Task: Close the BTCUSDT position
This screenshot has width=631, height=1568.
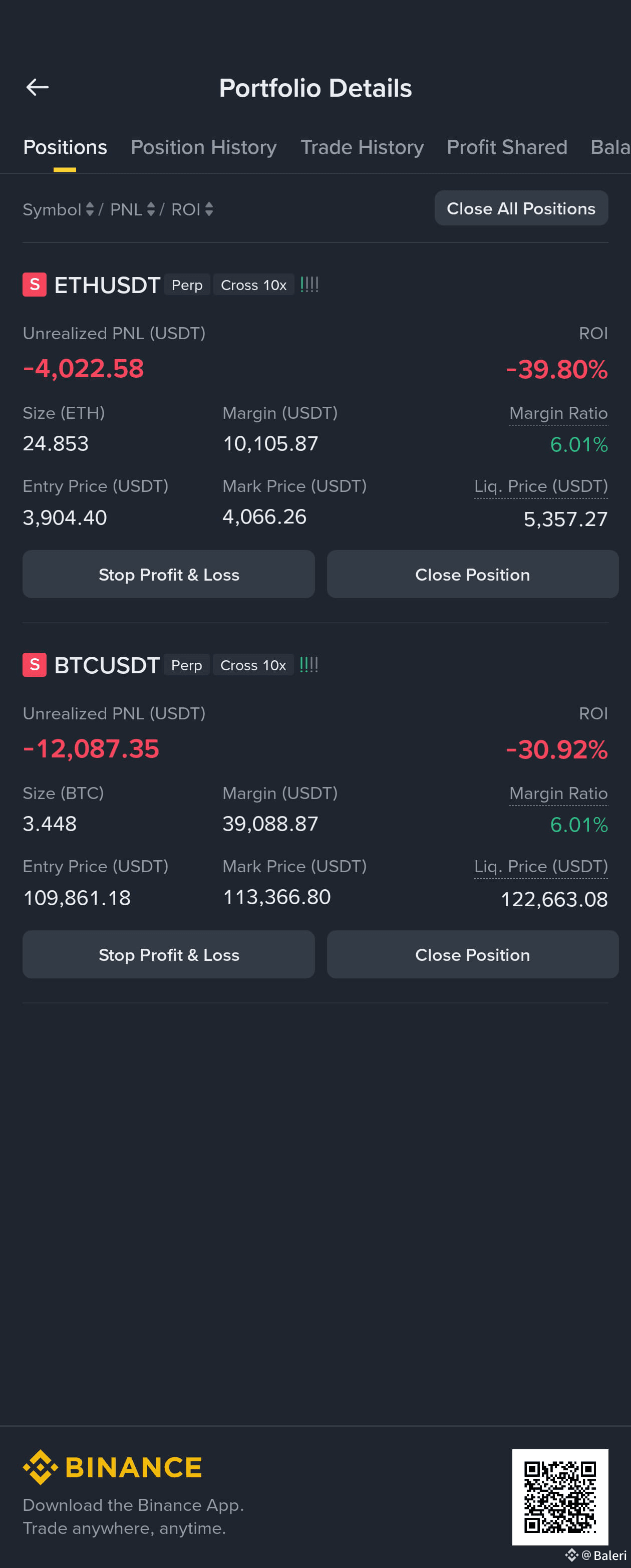Action: tap(472, 954)
